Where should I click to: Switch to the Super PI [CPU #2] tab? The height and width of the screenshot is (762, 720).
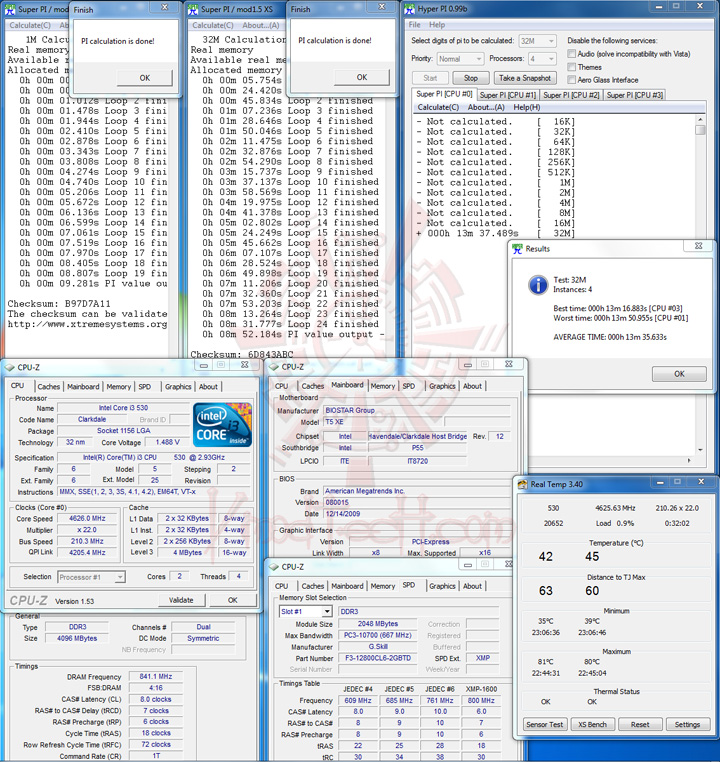pyautogui.click(x=571, y=95)
